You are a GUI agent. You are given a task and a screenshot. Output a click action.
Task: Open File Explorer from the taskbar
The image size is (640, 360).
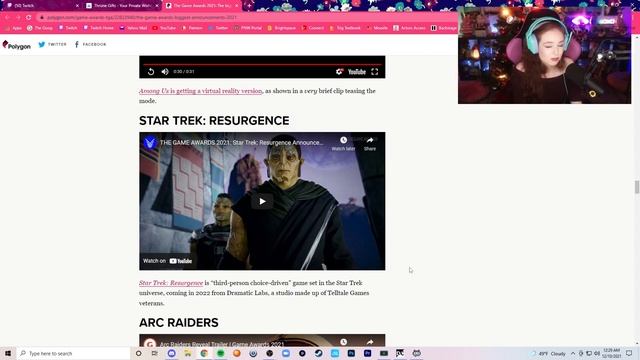coord(188,353)
